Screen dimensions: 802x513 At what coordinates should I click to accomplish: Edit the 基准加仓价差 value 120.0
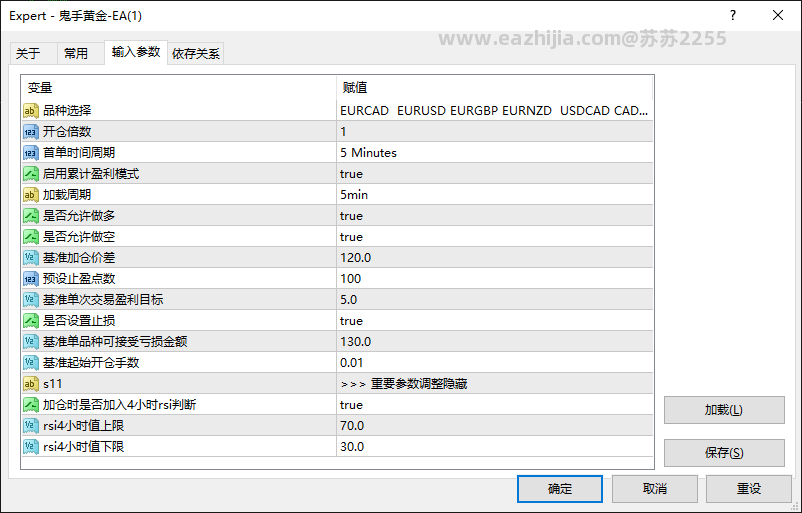(495, 258)
